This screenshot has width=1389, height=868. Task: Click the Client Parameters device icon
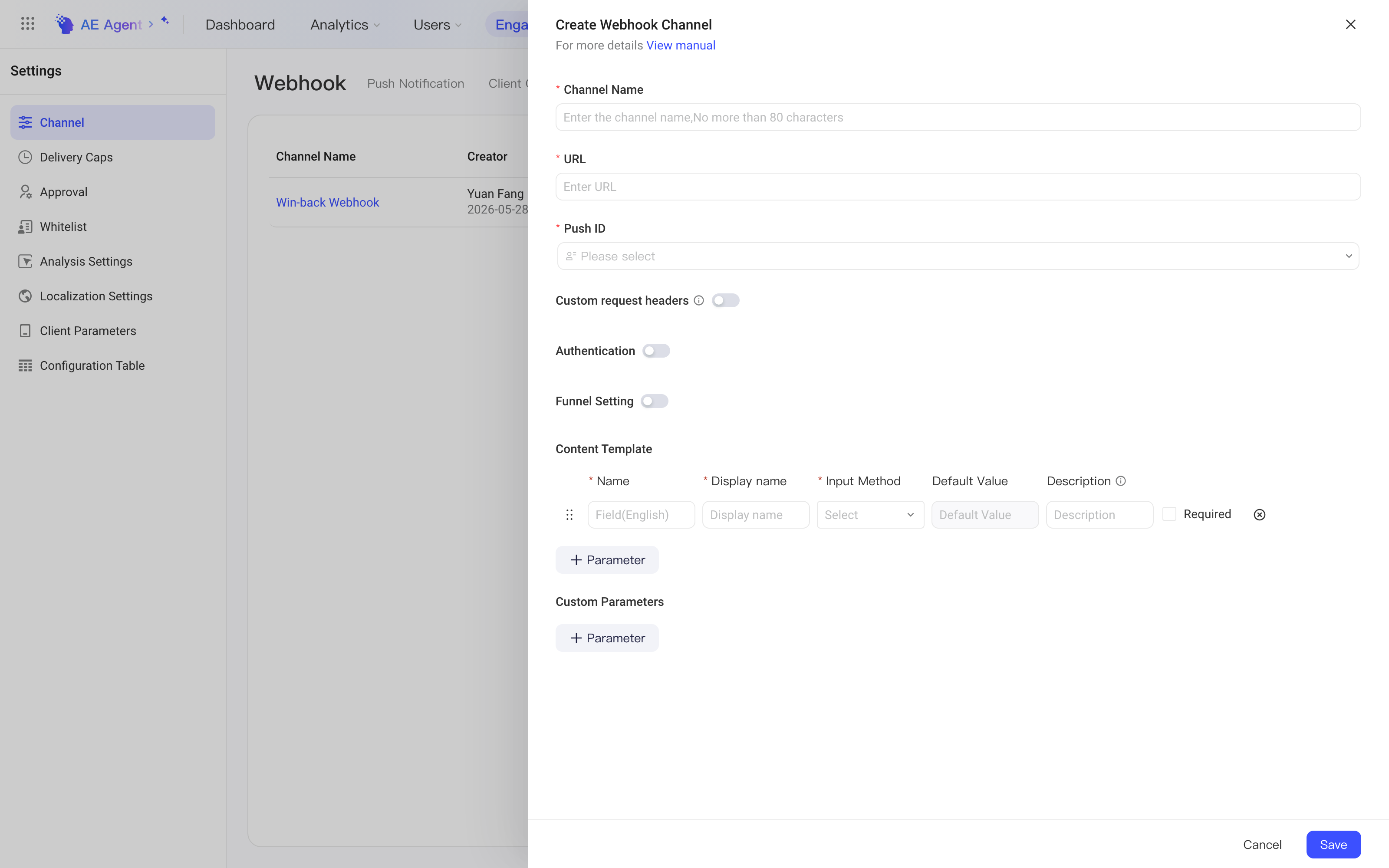click(x=25, y=331)
